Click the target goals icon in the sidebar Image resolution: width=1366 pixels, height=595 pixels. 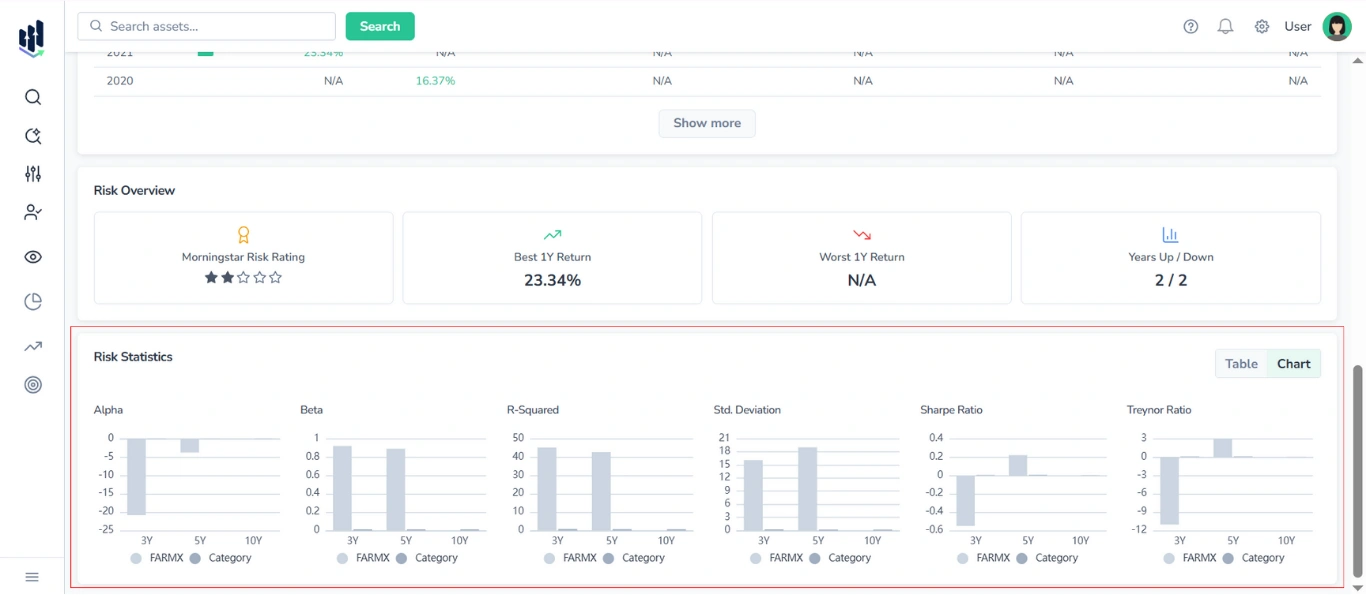coord(32,383)
